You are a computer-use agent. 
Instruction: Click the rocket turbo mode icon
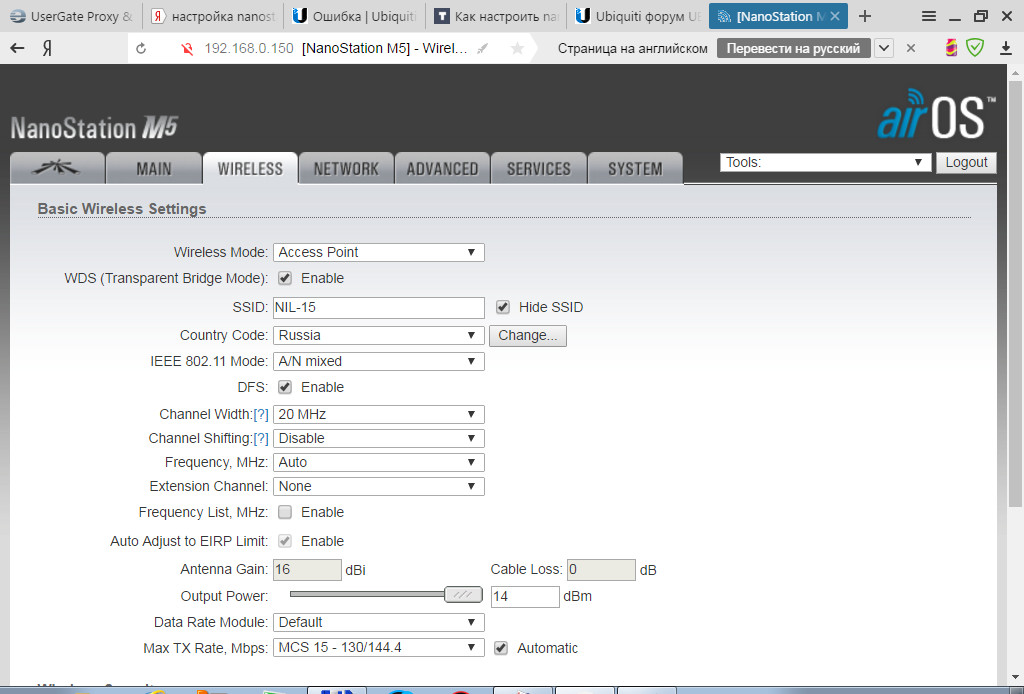pyautogui.click(x=483, y=48)
